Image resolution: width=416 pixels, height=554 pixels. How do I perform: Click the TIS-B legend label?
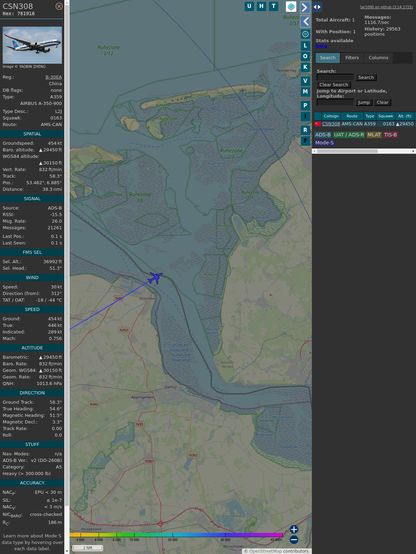[x=391, y=135]
